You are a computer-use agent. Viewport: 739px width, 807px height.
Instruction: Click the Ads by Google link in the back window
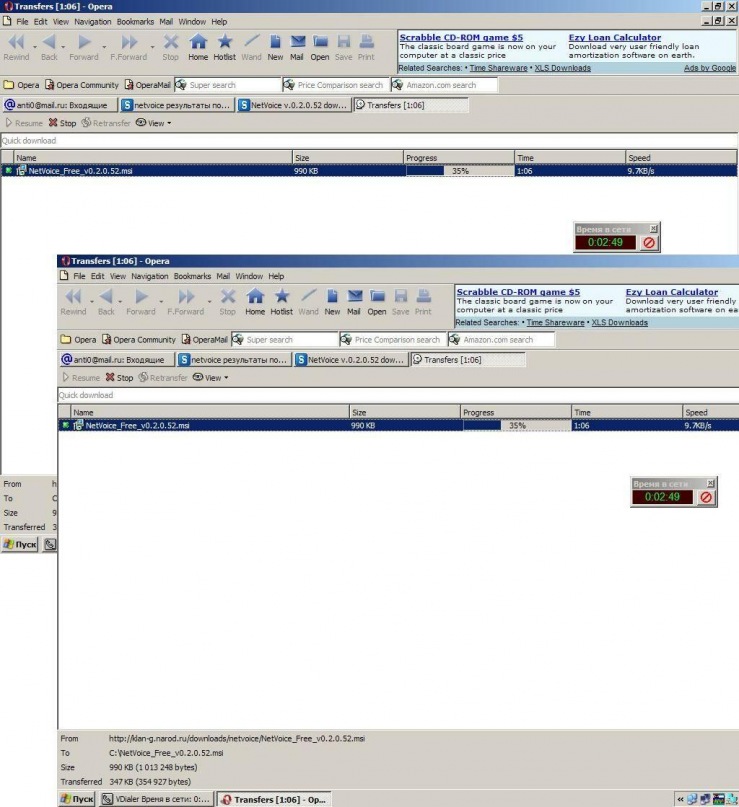click(710, 68)
